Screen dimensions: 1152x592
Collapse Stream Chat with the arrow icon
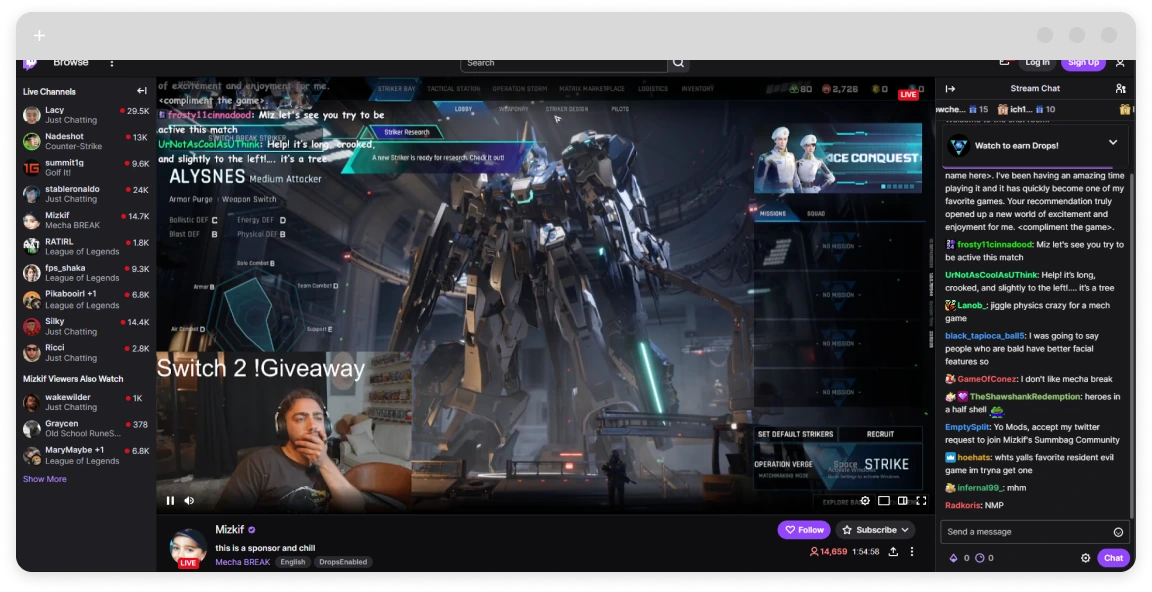[x=950, y=89]
